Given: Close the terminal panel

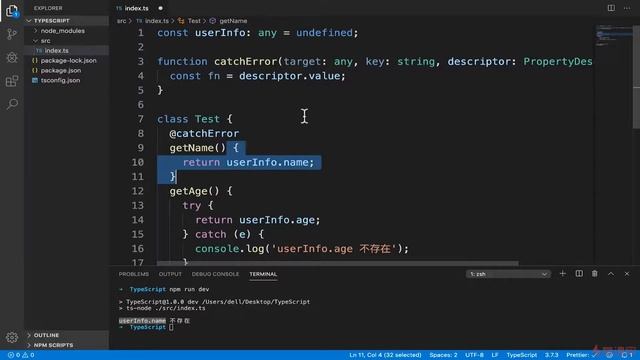Looking at the screenshot, I should 627,274.
